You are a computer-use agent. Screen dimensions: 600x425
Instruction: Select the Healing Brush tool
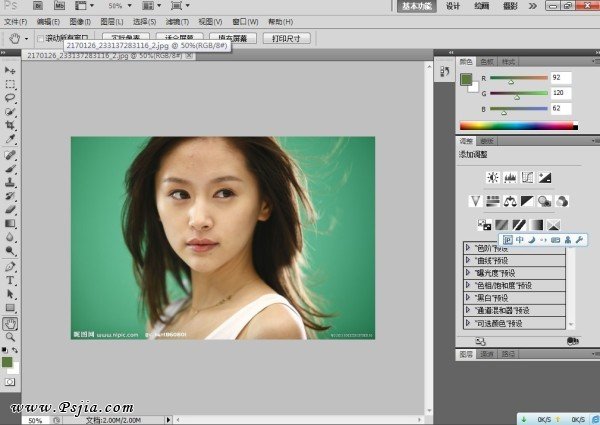[x=10, y=155]
